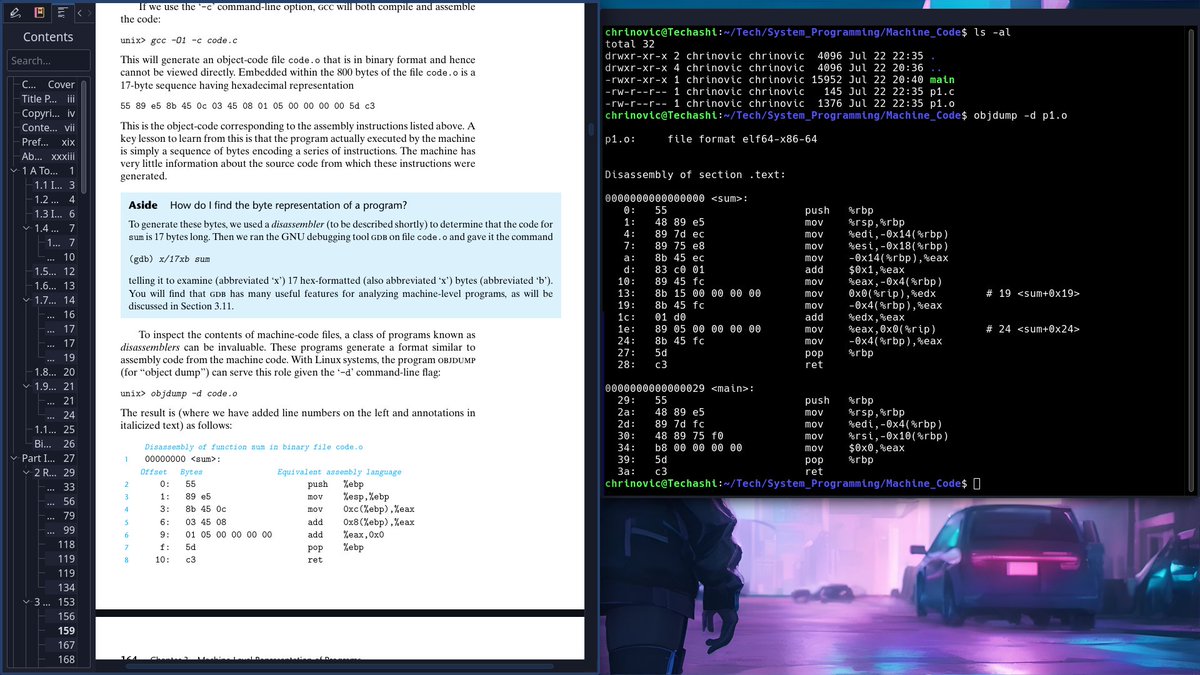1200x675 pixels.
Task: Switch to the contents outline tab icon
Action: point(62,13)
